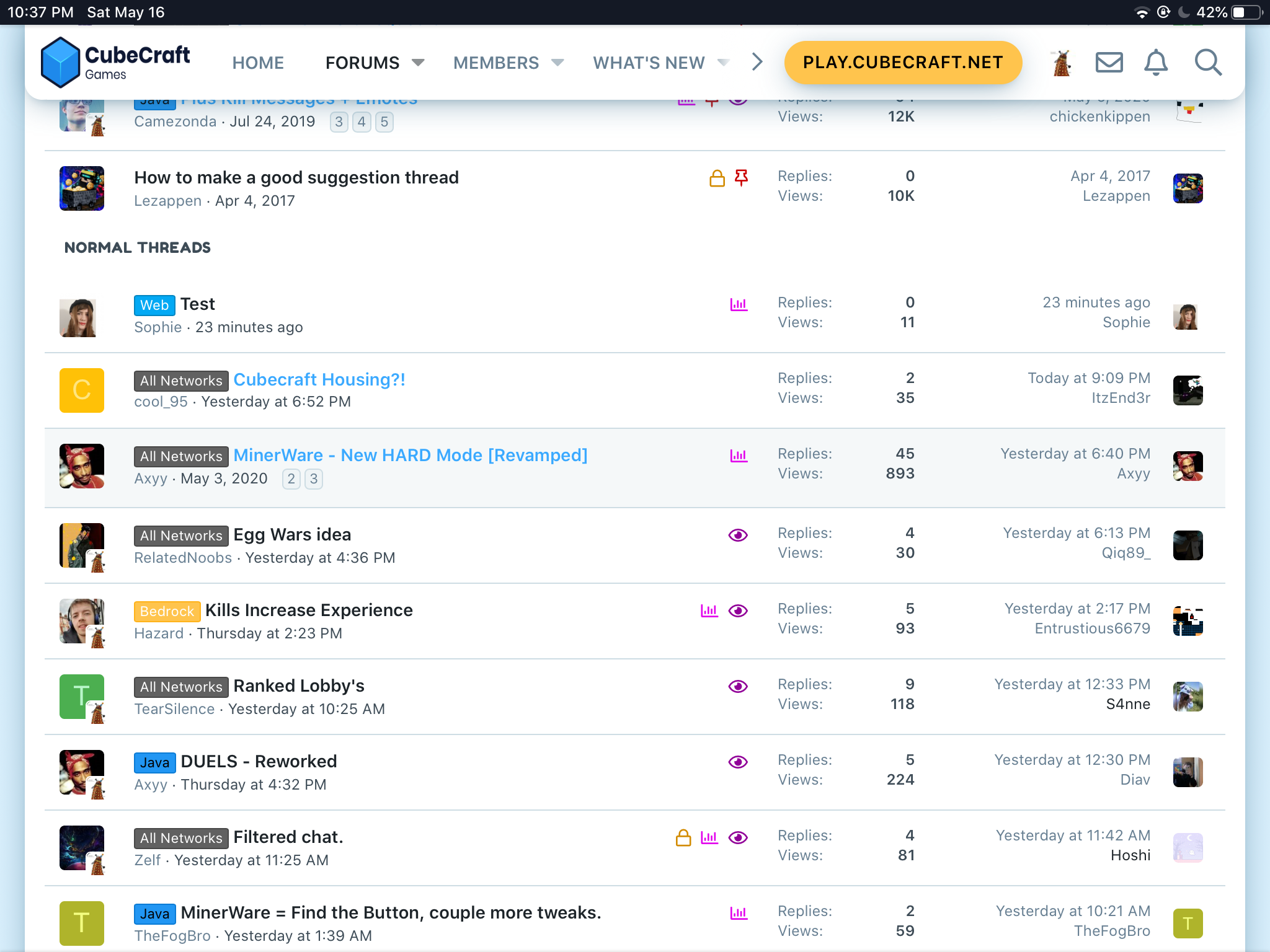Toggle watch eye on Egg Wars idea

tap(738, 535)
